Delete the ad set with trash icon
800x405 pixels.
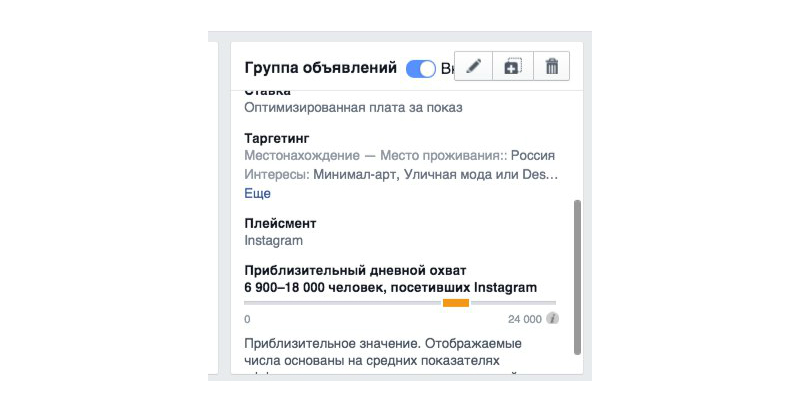[552, 66]
